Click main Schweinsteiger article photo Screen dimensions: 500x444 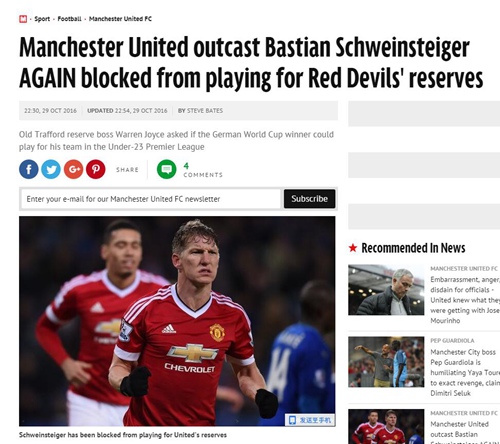click(177, 321)
